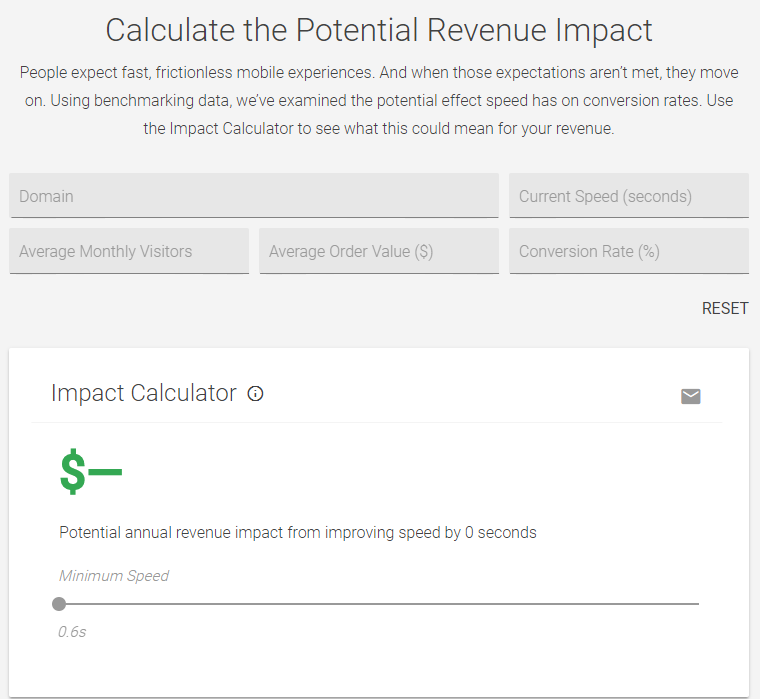Select the Conversion Rate (%) field

tap(629, 251)
